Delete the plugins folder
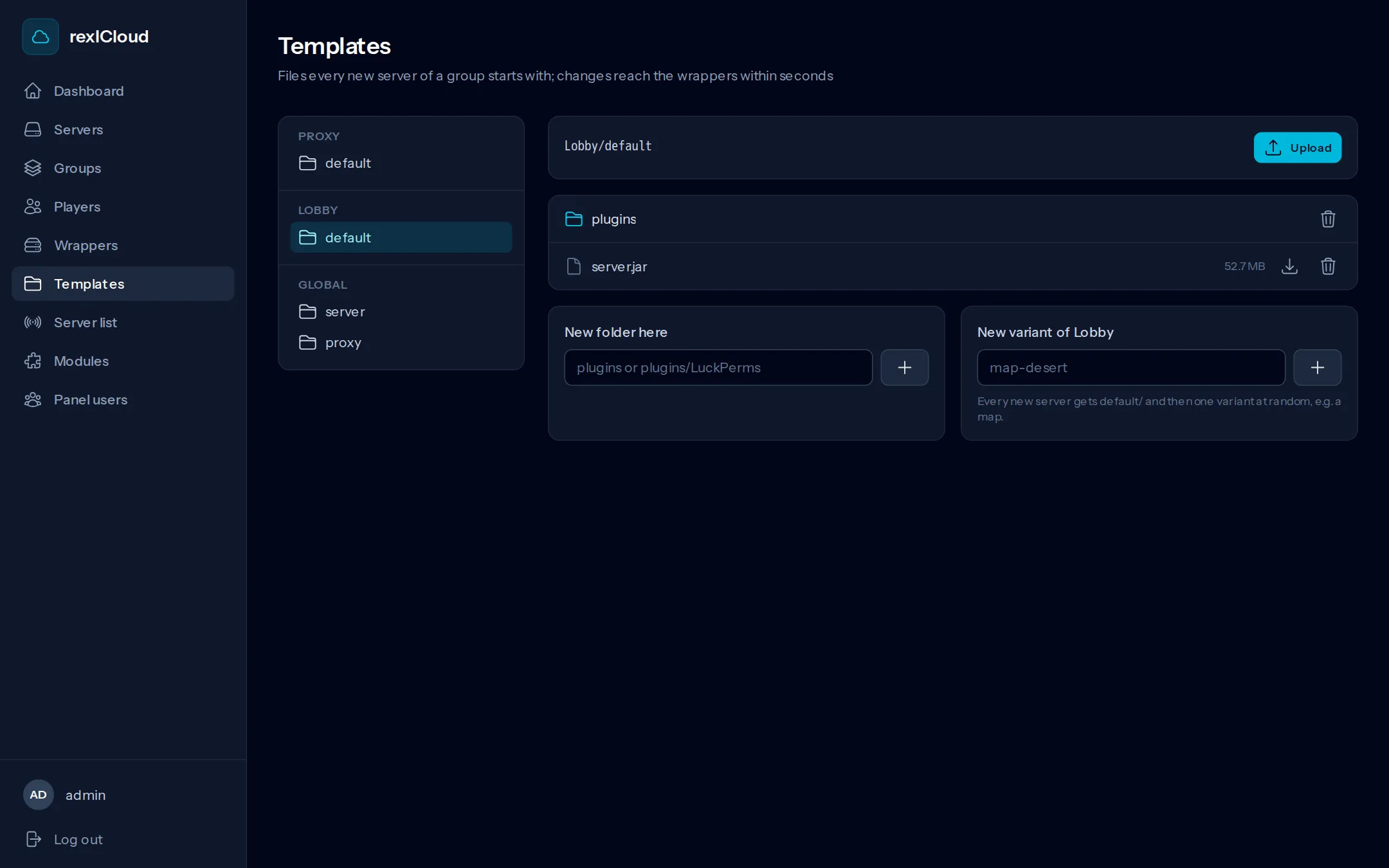Viewport: 1389px width, 868px height. point(1328,219)
